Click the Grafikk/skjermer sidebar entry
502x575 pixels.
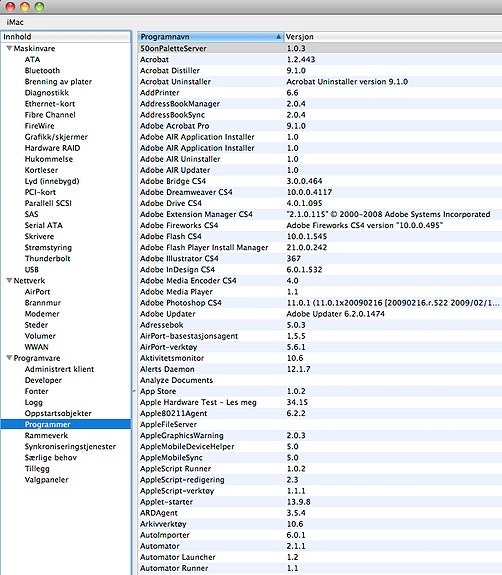point(56,137)
